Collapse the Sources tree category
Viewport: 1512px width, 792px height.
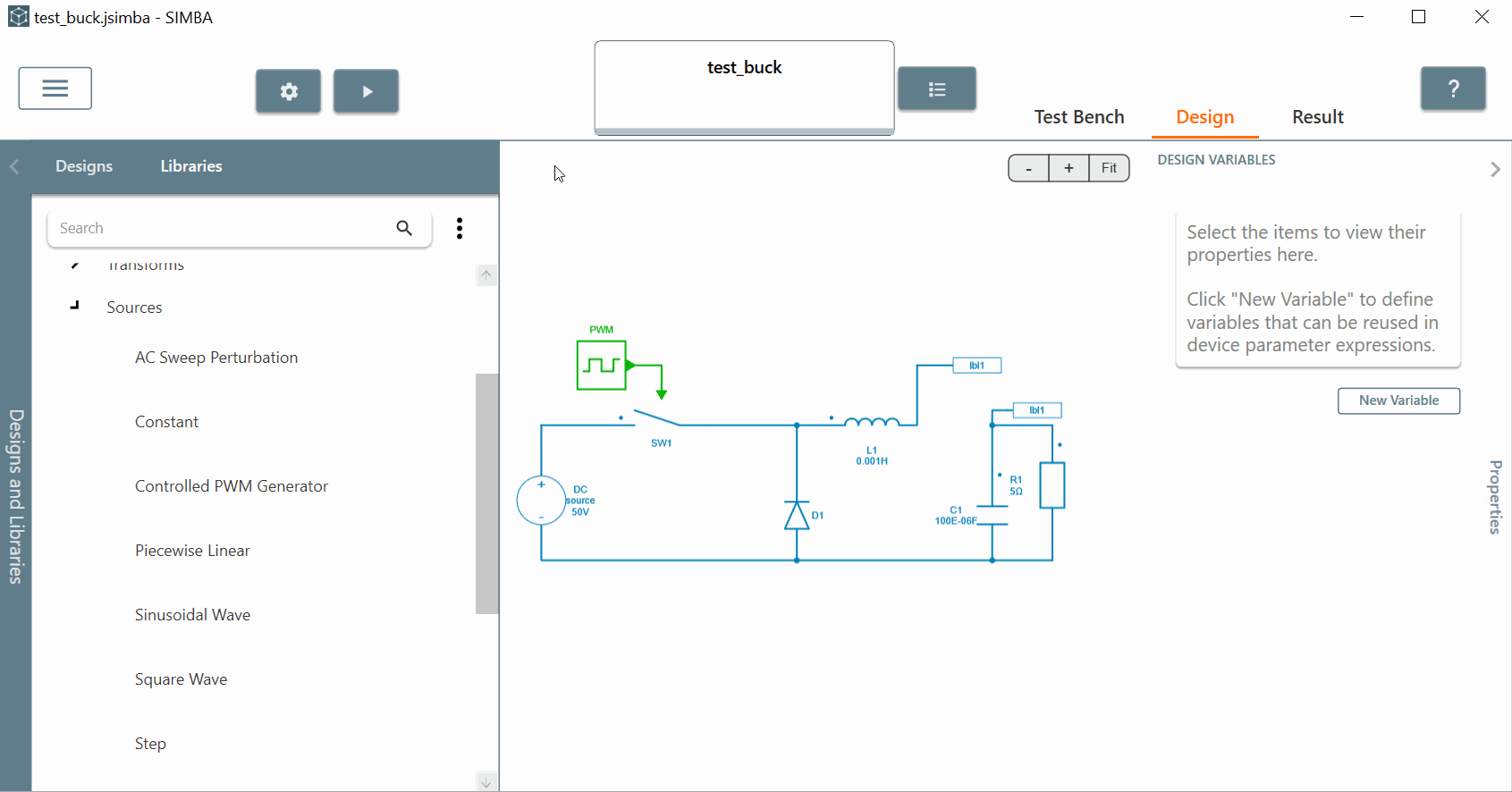[x=75, y=307]
